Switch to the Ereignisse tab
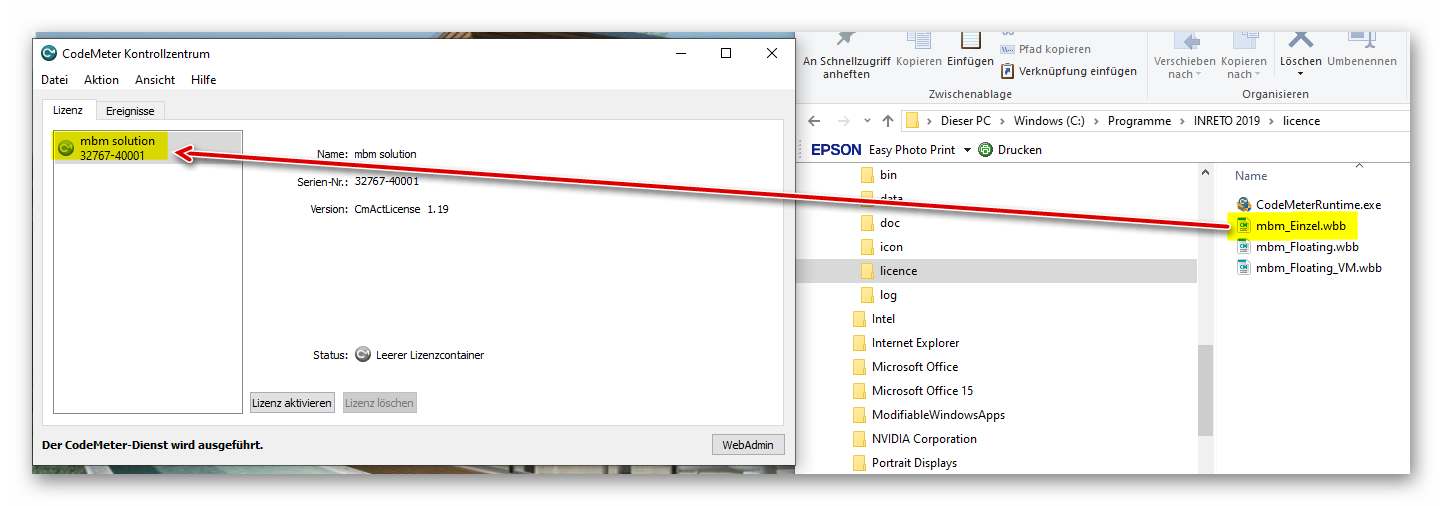The width and height of the screenshot is (1442, 506). click(130, 111)
